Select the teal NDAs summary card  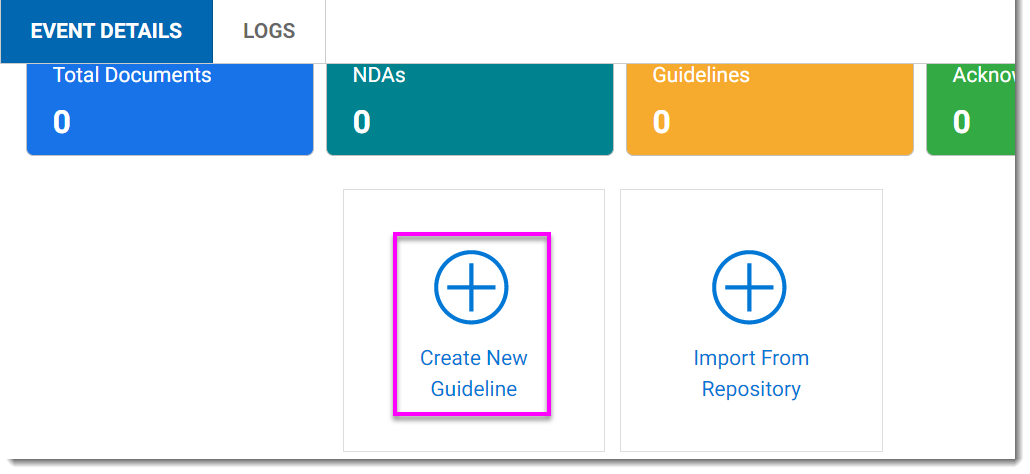(470, 110)
